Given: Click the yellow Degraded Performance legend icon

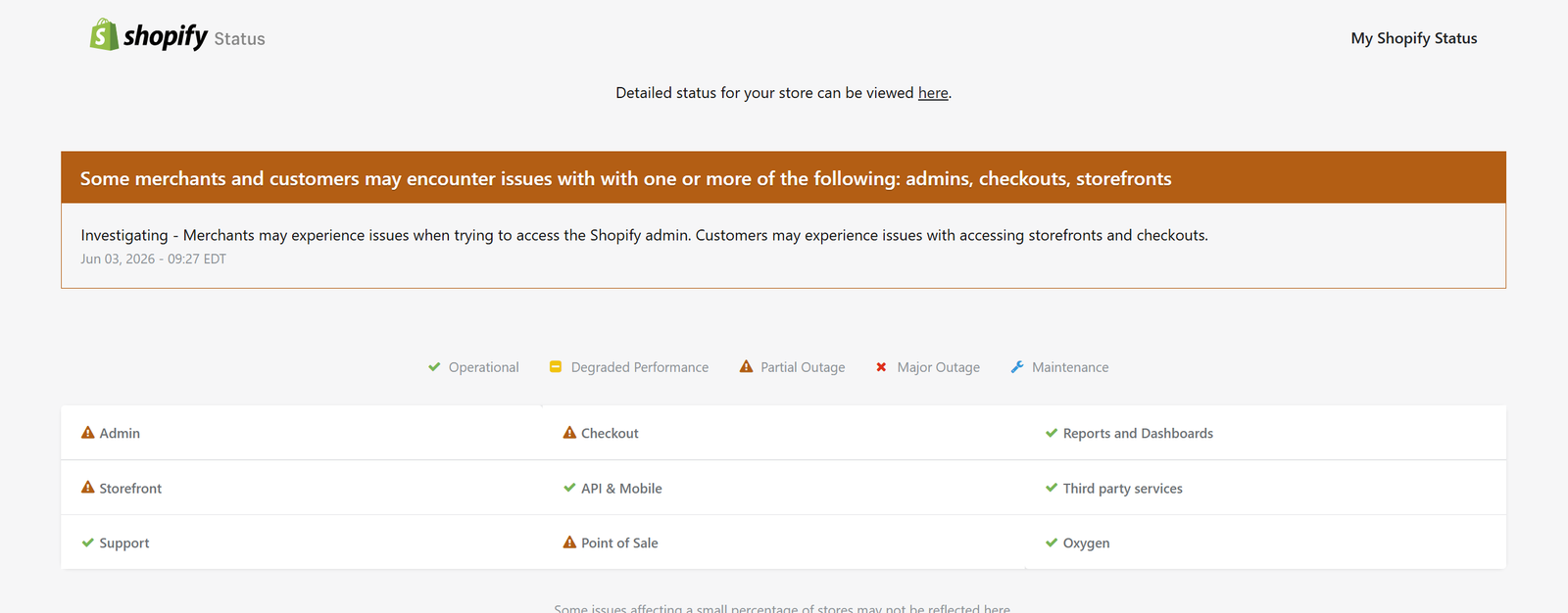Looking at the screenshot, I should pyautogui.click(x=556, y=367).
